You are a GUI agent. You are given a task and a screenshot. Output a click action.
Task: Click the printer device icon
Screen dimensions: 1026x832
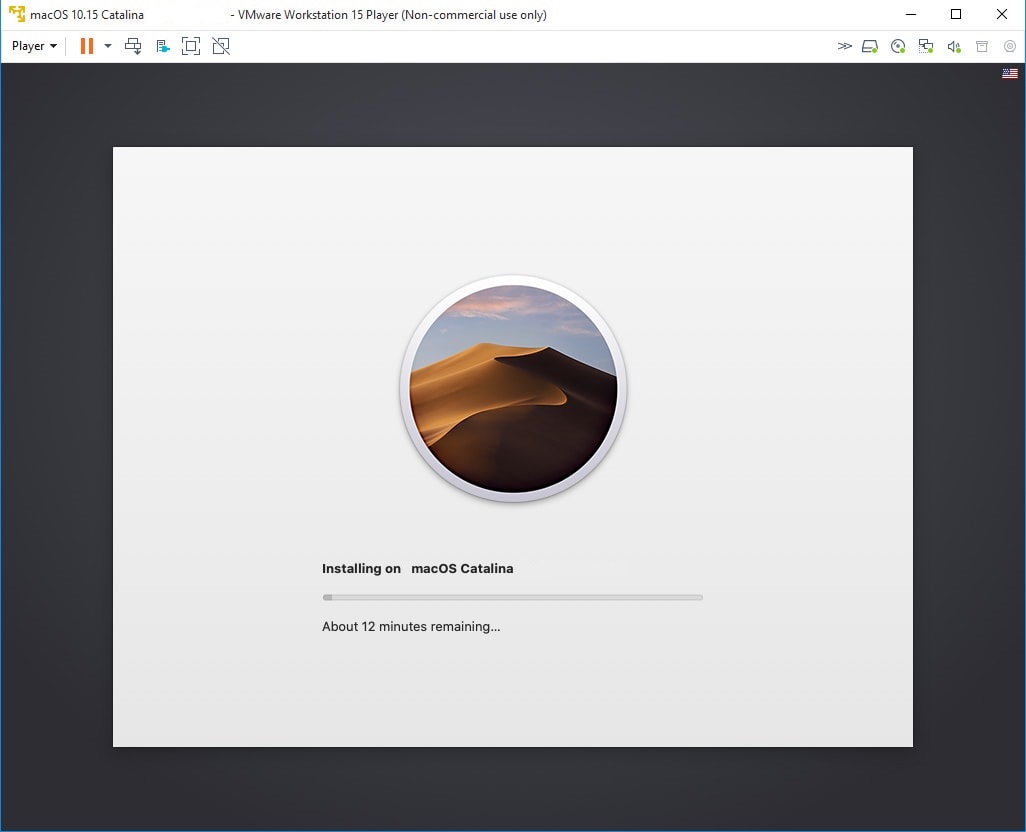tap(981, 46)
